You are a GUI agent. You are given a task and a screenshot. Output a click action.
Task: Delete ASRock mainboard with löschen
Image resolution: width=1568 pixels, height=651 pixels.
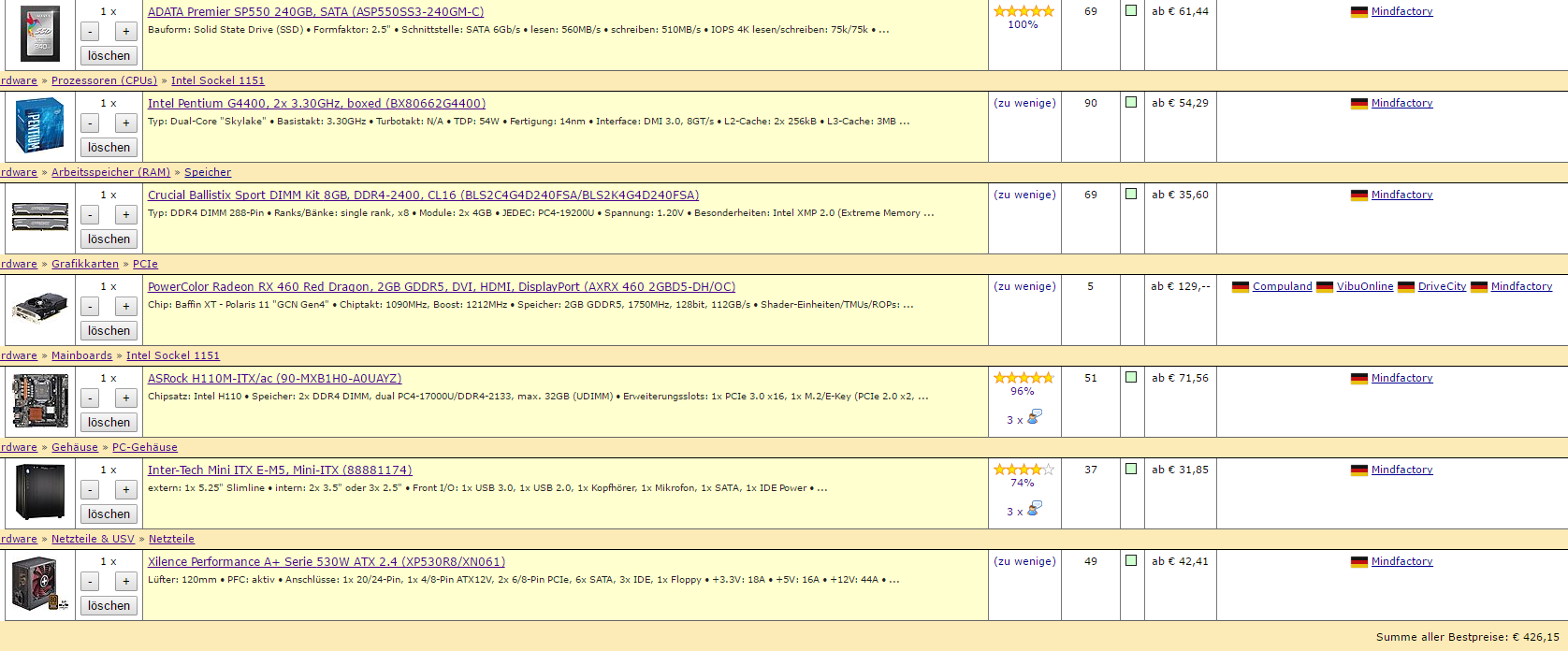109,423
